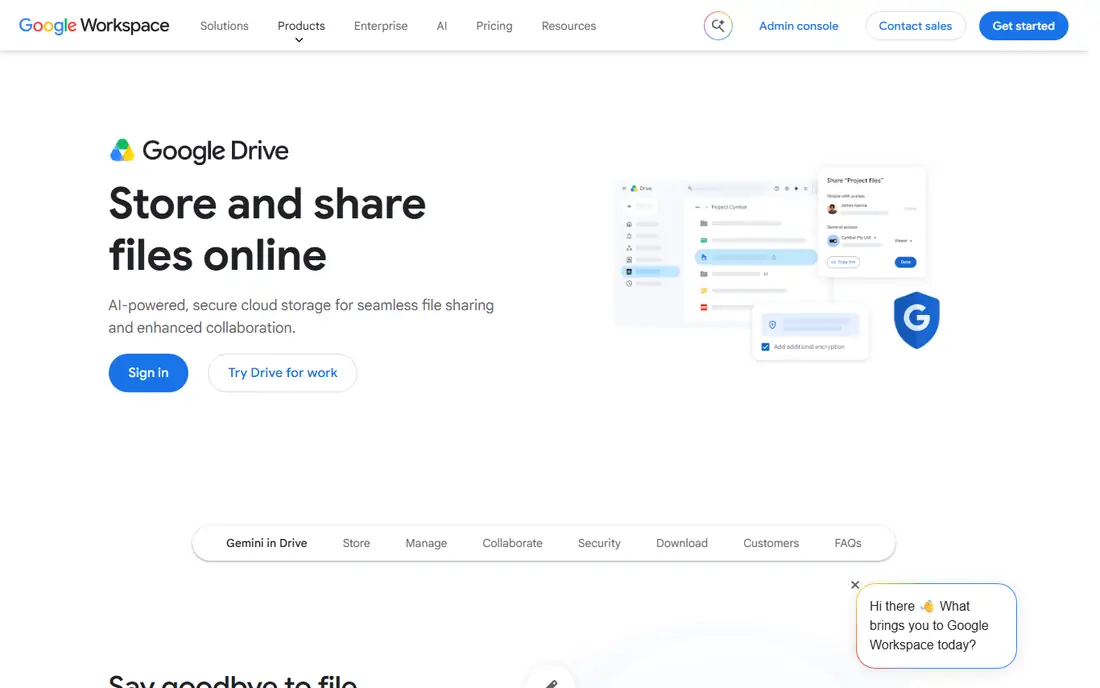
Task: Click the Contact sales button
Action: click(x=915, y=26)
